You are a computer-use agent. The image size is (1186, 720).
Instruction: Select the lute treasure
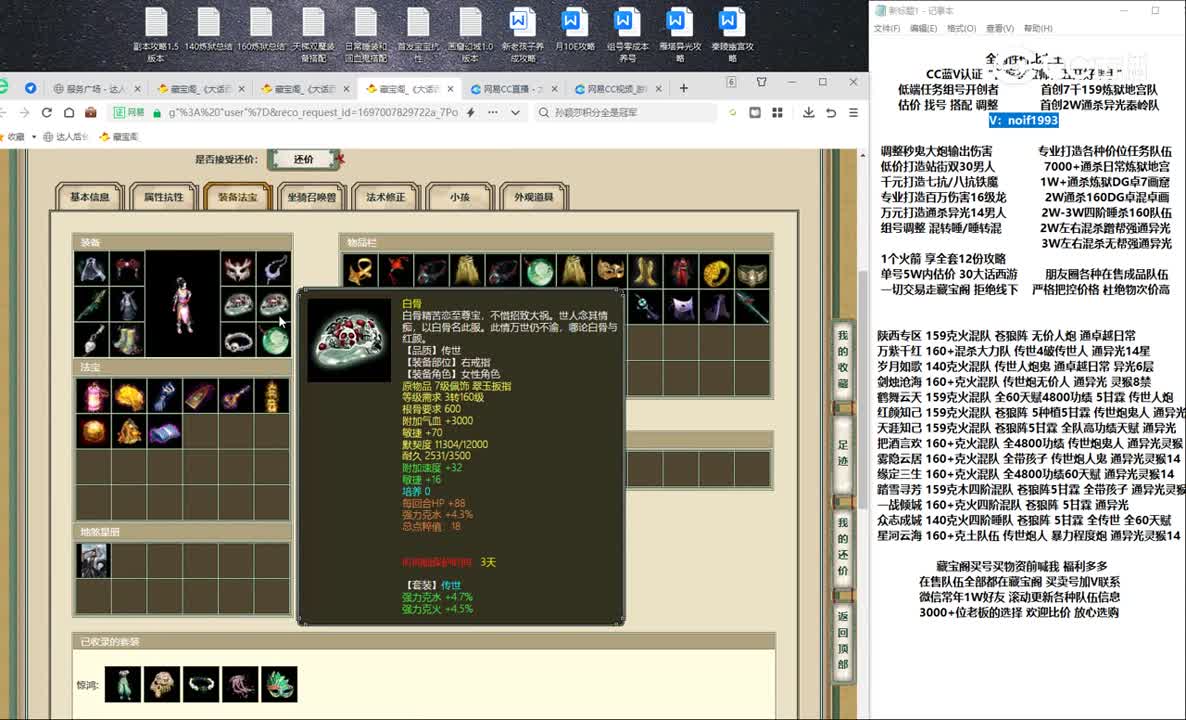tap(235, 396)
